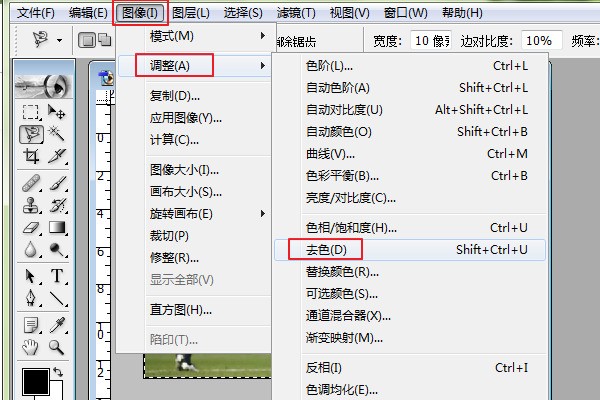Select the Magic Wand tool

[57, 135]
